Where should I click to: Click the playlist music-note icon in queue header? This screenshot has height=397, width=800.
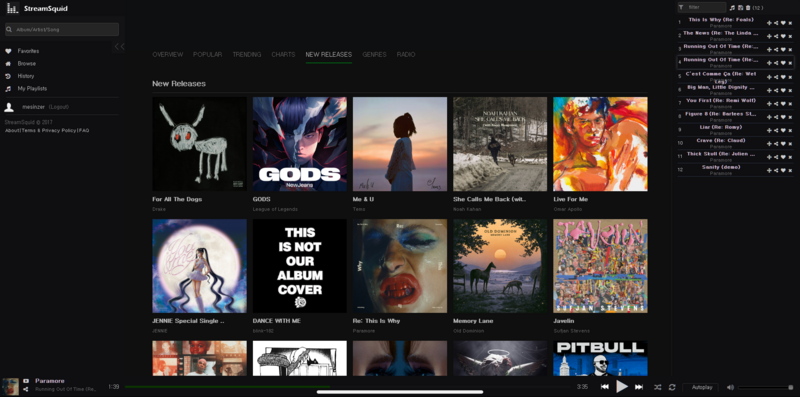coord(732,8)
